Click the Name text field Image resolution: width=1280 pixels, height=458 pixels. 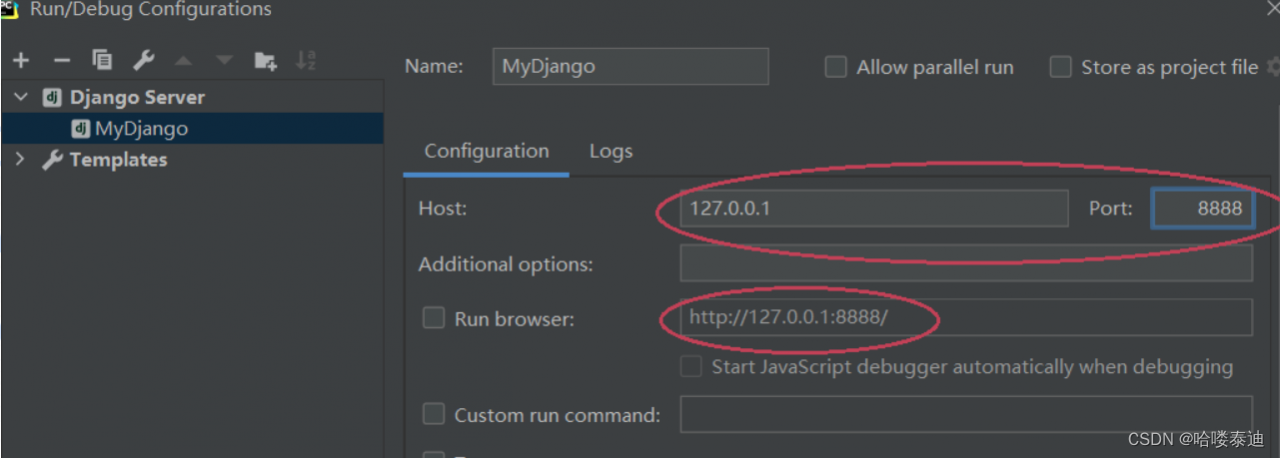630,67
